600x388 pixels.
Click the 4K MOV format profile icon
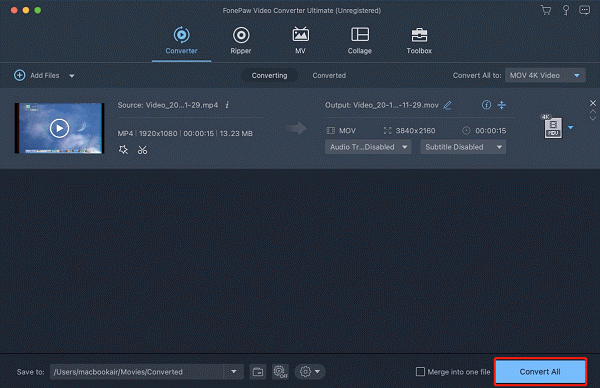coord(553,127)
